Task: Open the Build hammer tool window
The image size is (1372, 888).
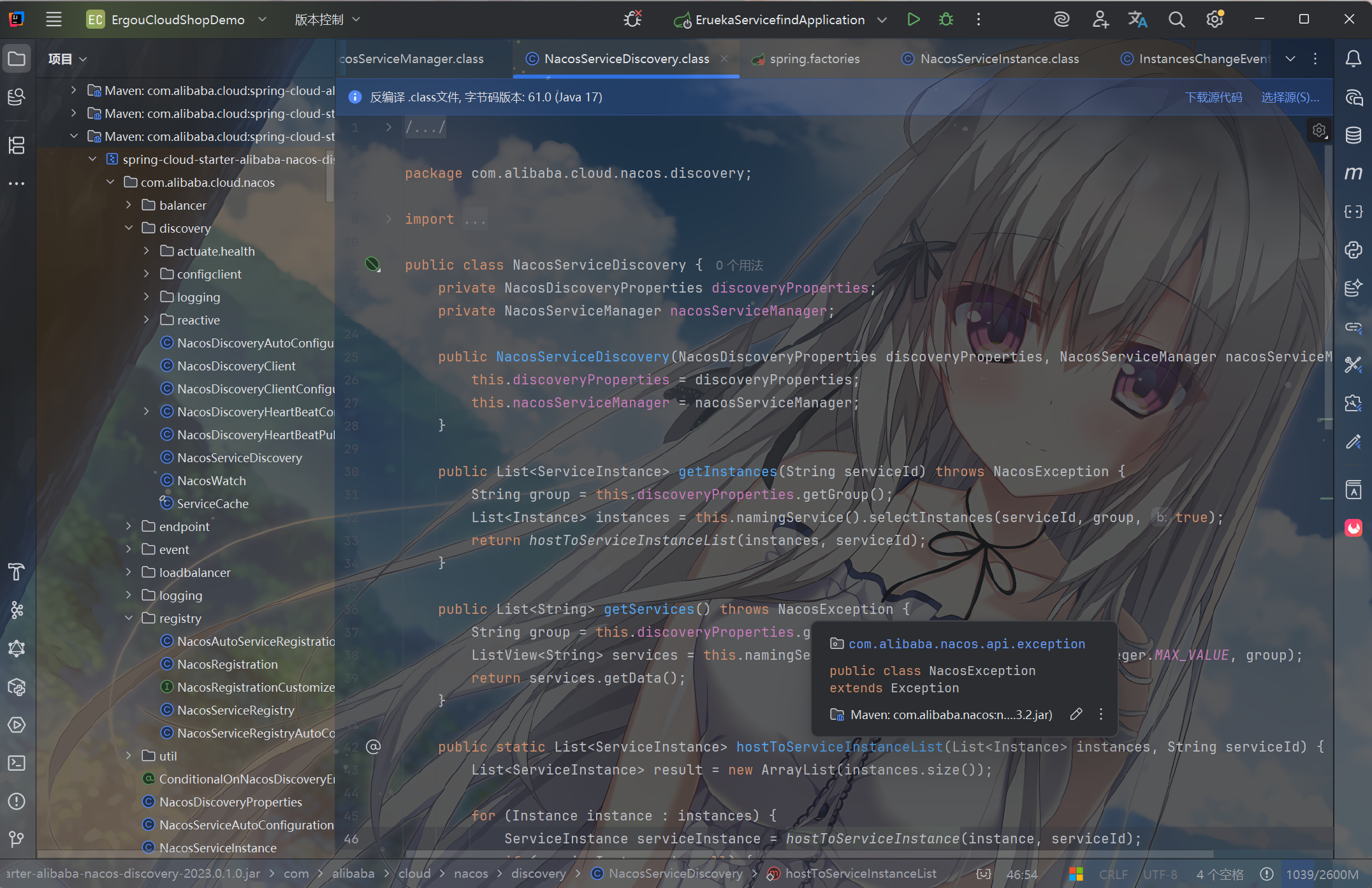Action: point(17,572)
